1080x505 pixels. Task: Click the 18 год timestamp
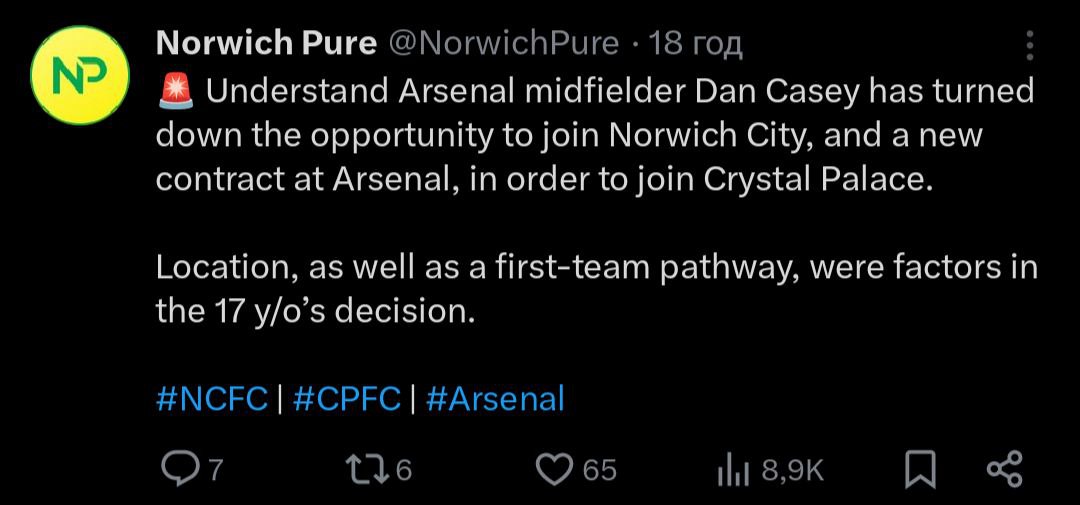[x=696, y=43]
